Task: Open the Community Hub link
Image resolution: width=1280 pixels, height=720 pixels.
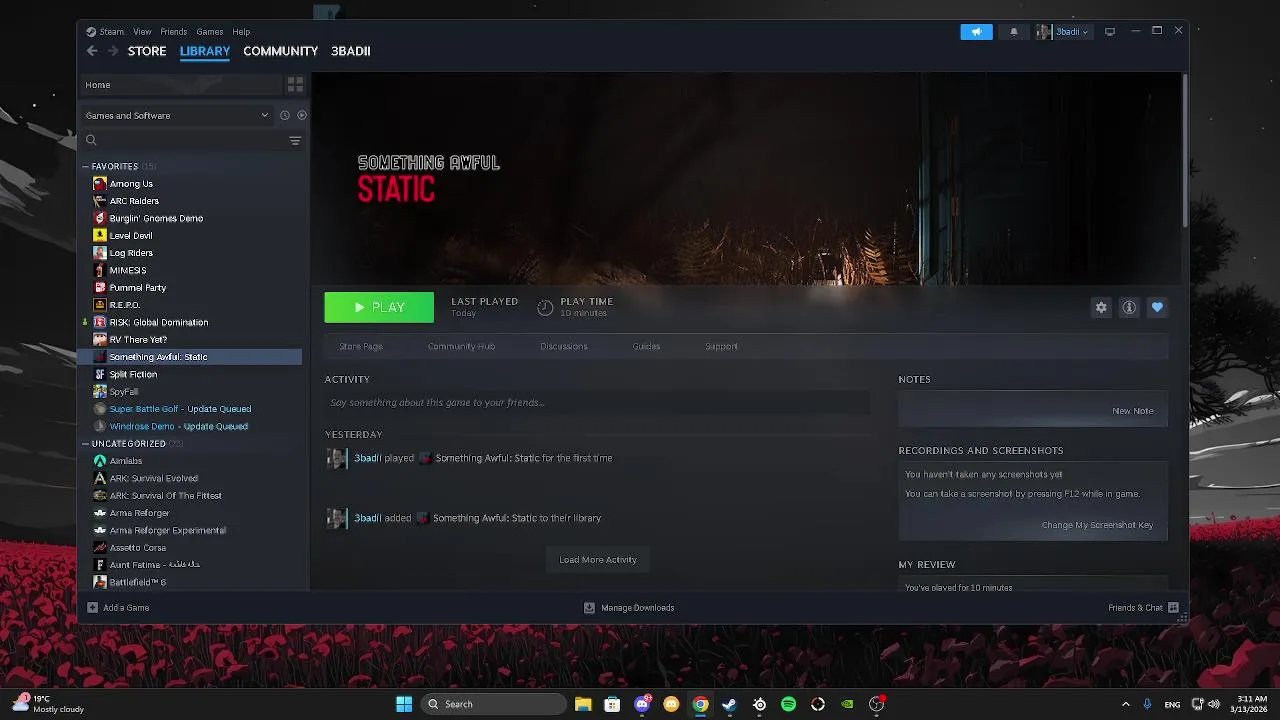Action: (x=461, y=346)
